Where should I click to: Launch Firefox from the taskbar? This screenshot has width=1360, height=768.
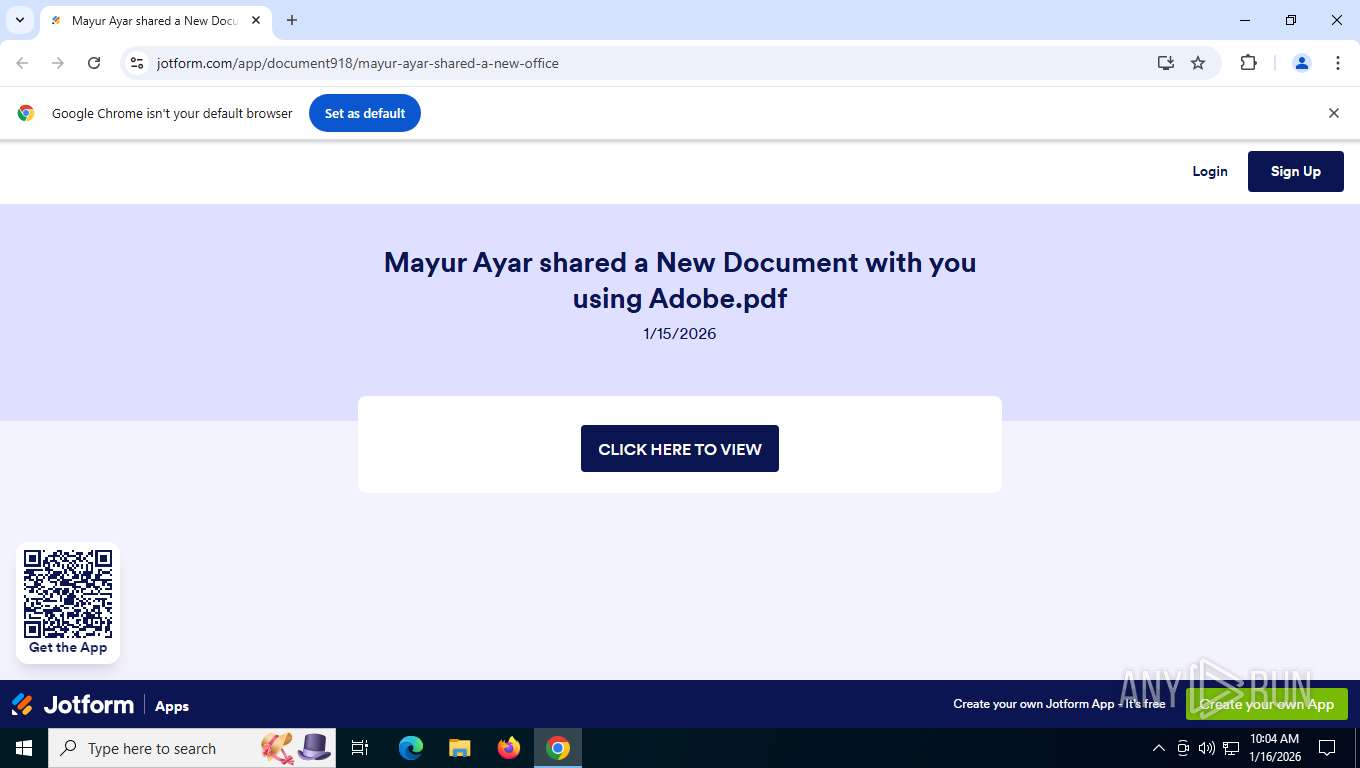(509, 748)
